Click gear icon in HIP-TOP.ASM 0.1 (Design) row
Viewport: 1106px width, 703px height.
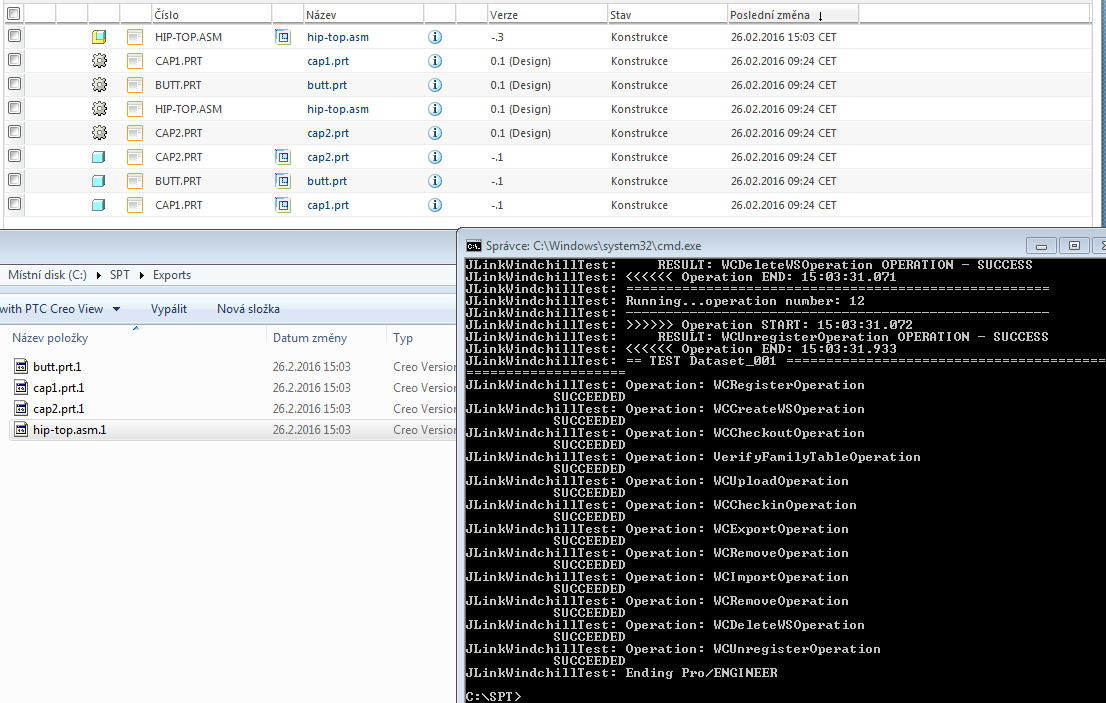pyautogui.click(x=99, y=109)
